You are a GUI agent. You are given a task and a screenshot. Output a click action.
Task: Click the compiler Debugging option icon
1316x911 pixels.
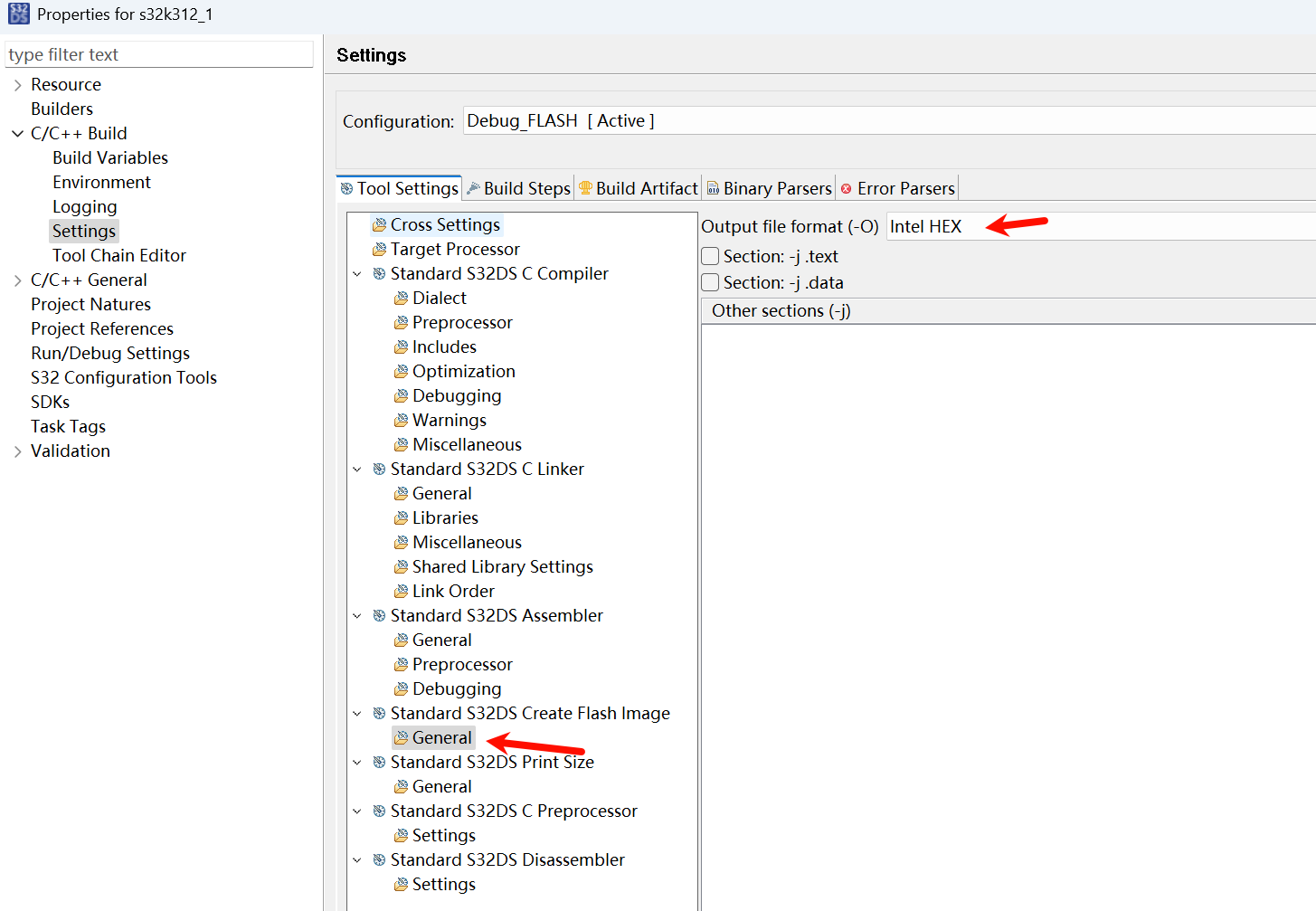pyautogui.click(x=402, y=395)
